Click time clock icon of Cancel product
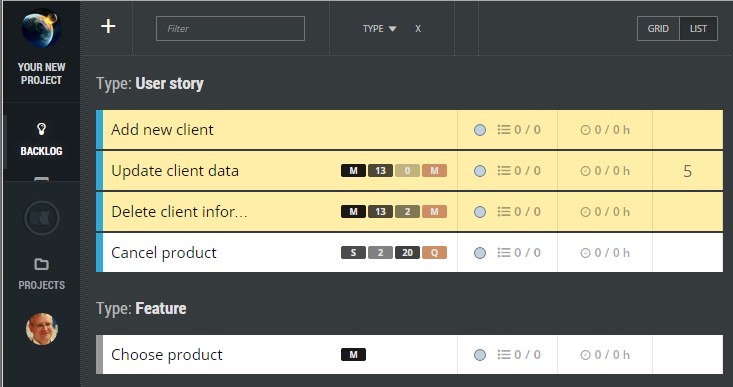The width and height of the screenshot is (733, 387). click(x=585, y=253)
